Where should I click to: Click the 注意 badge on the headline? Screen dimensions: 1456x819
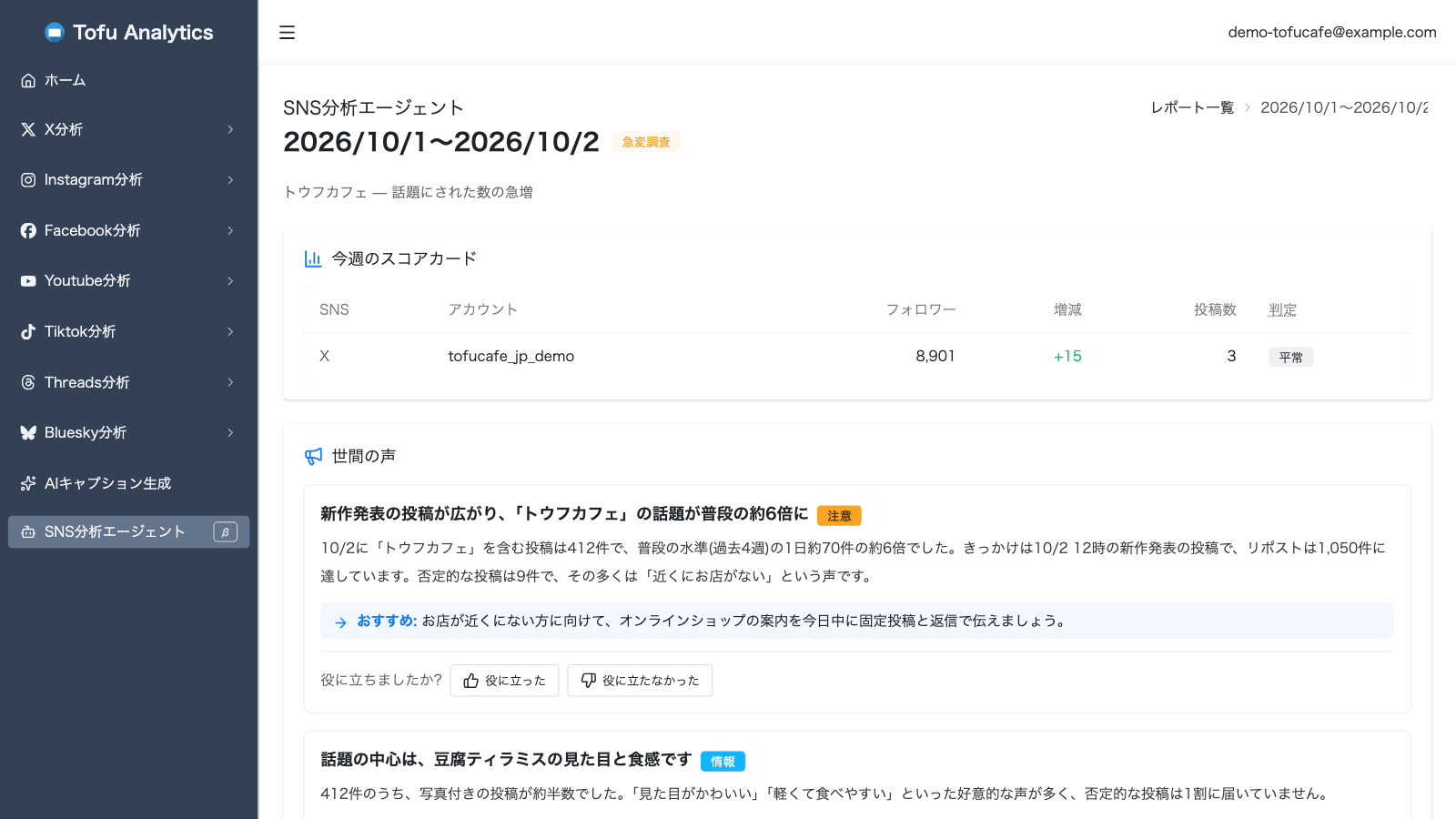(x=839, y=516)
